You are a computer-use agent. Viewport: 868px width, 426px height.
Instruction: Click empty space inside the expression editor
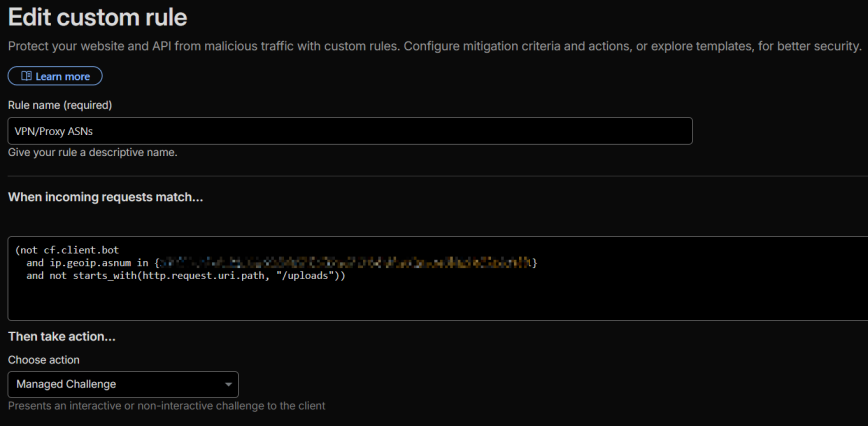click(x=500, y=300)
